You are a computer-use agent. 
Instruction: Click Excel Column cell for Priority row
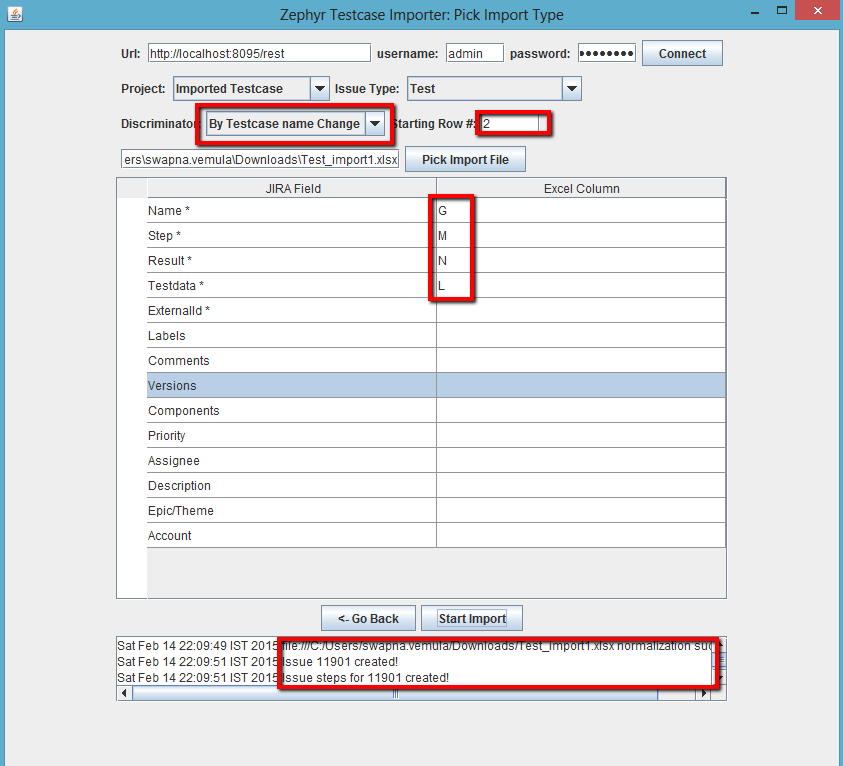pyautogui.click(x=581, y=435)
